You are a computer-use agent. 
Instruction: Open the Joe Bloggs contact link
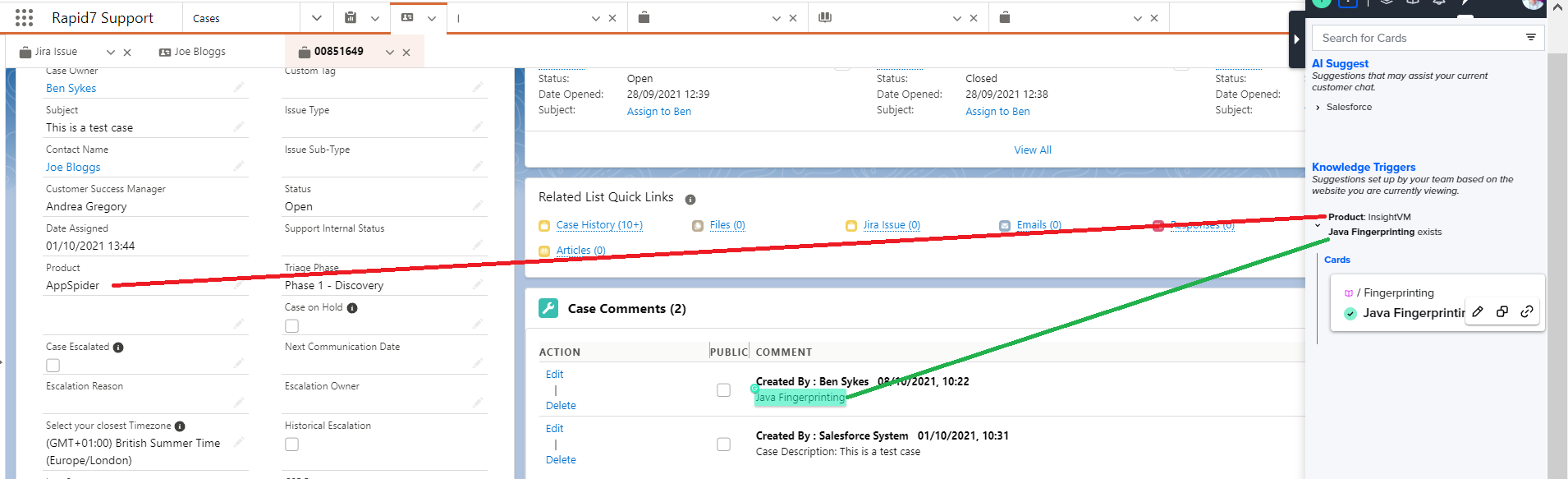point(73,167)
